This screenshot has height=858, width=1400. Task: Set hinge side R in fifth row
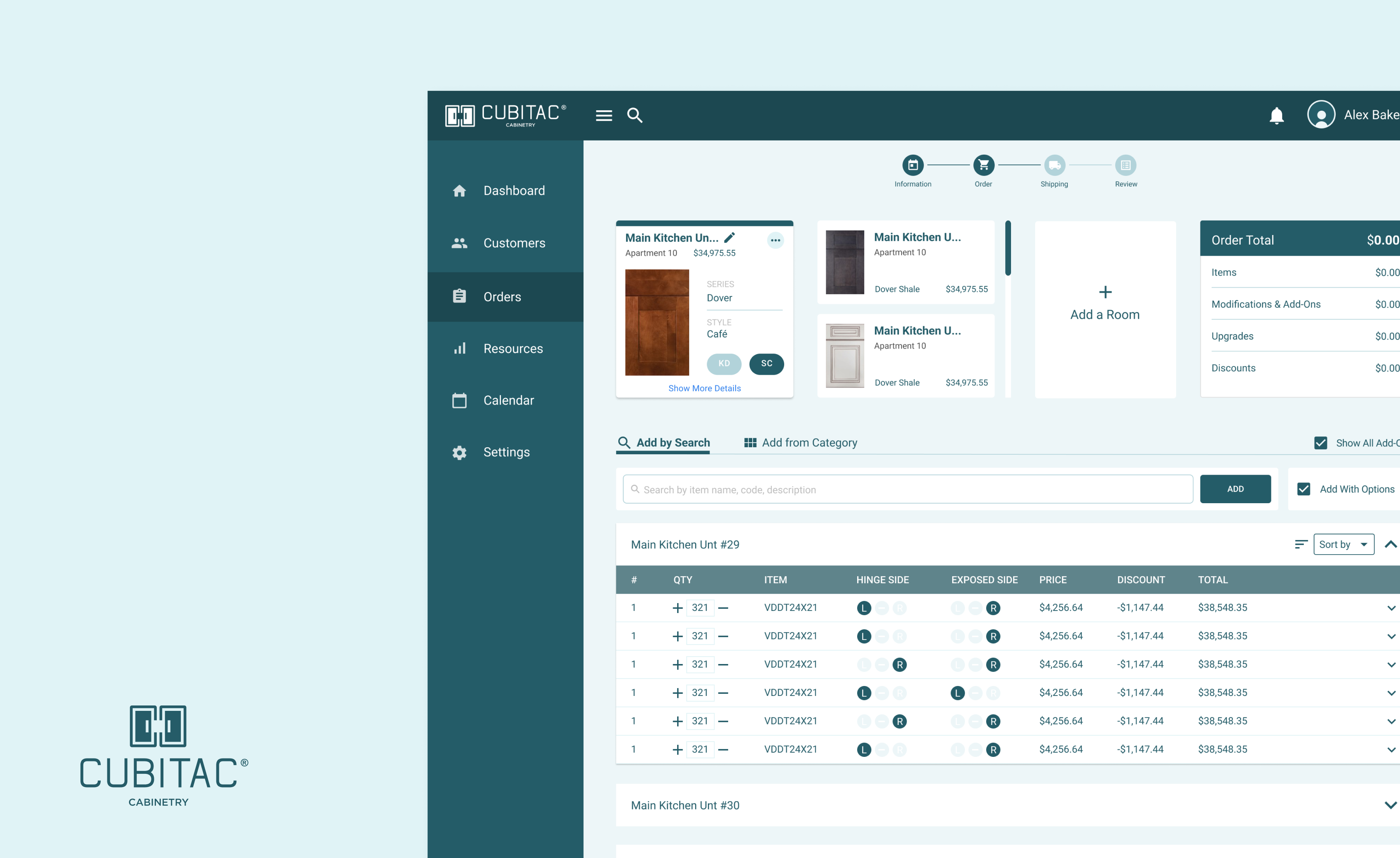(899, 722)
